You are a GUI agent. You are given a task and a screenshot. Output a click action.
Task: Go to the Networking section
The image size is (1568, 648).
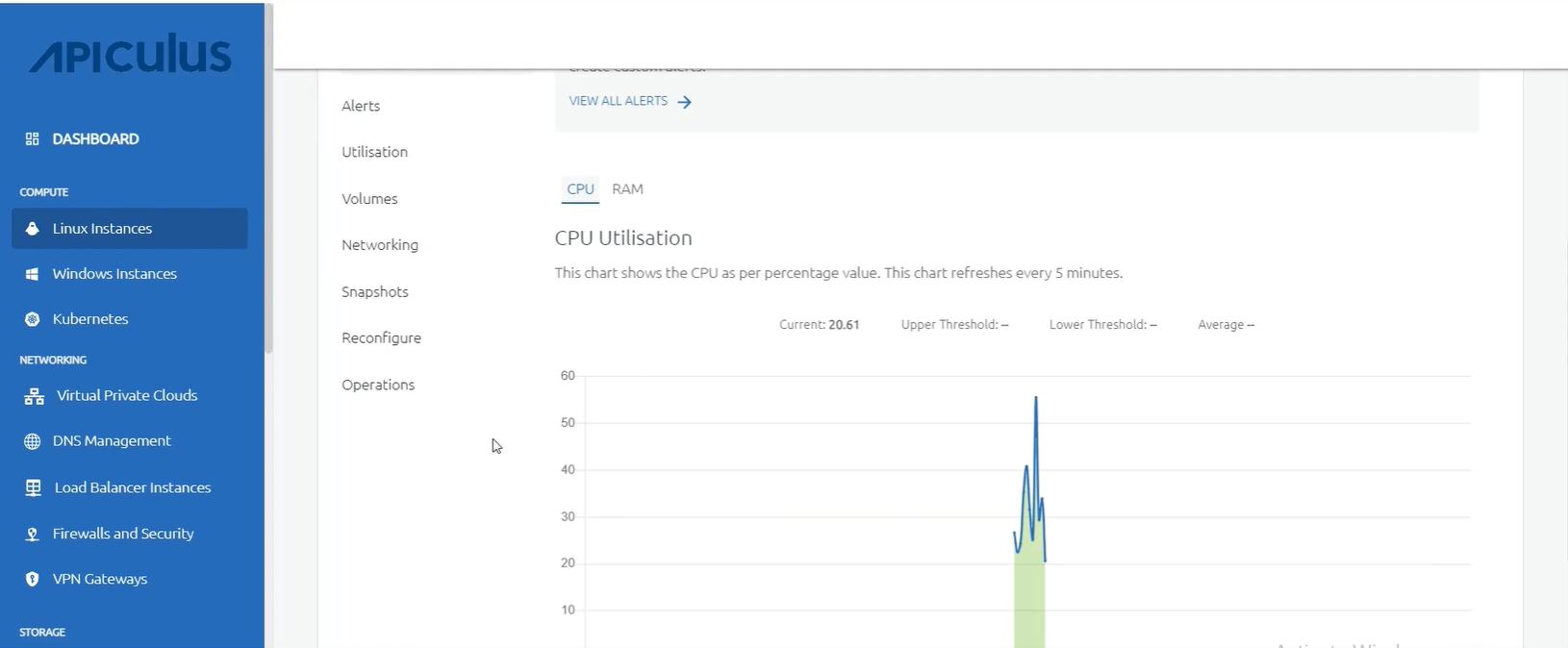click(380, 245)
